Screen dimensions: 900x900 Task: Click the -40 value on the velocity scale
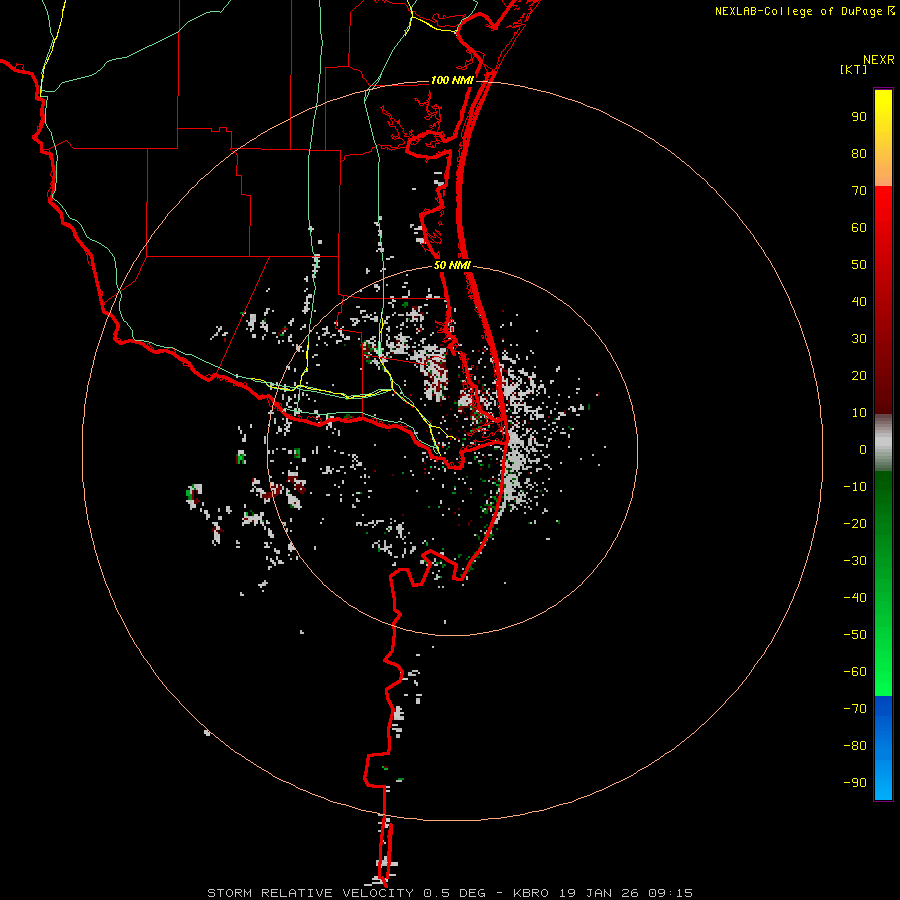(855, 598)
